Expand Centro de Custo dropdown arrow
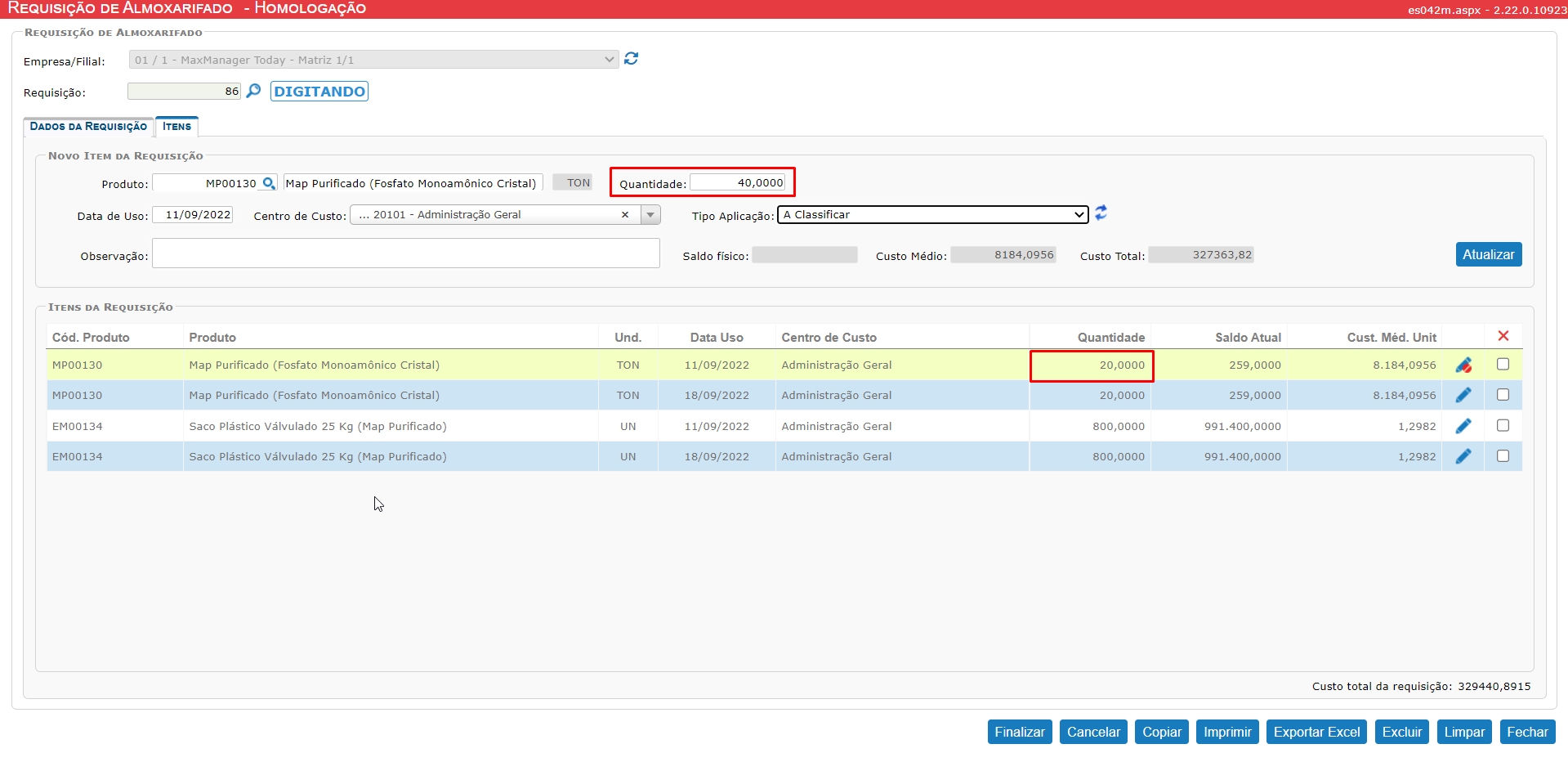The width and height of the screenshot is (1568, 762). 650,215
